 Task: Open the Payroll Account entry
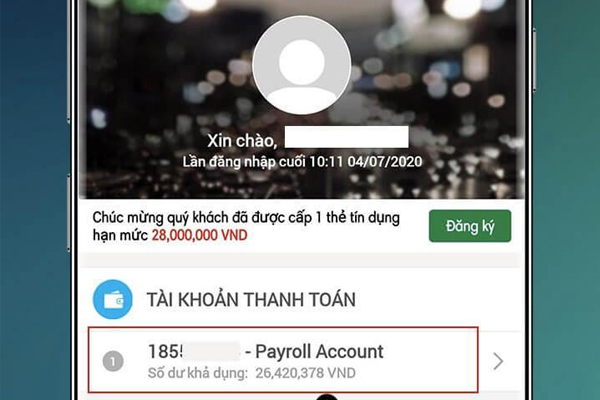pos(283,360)
